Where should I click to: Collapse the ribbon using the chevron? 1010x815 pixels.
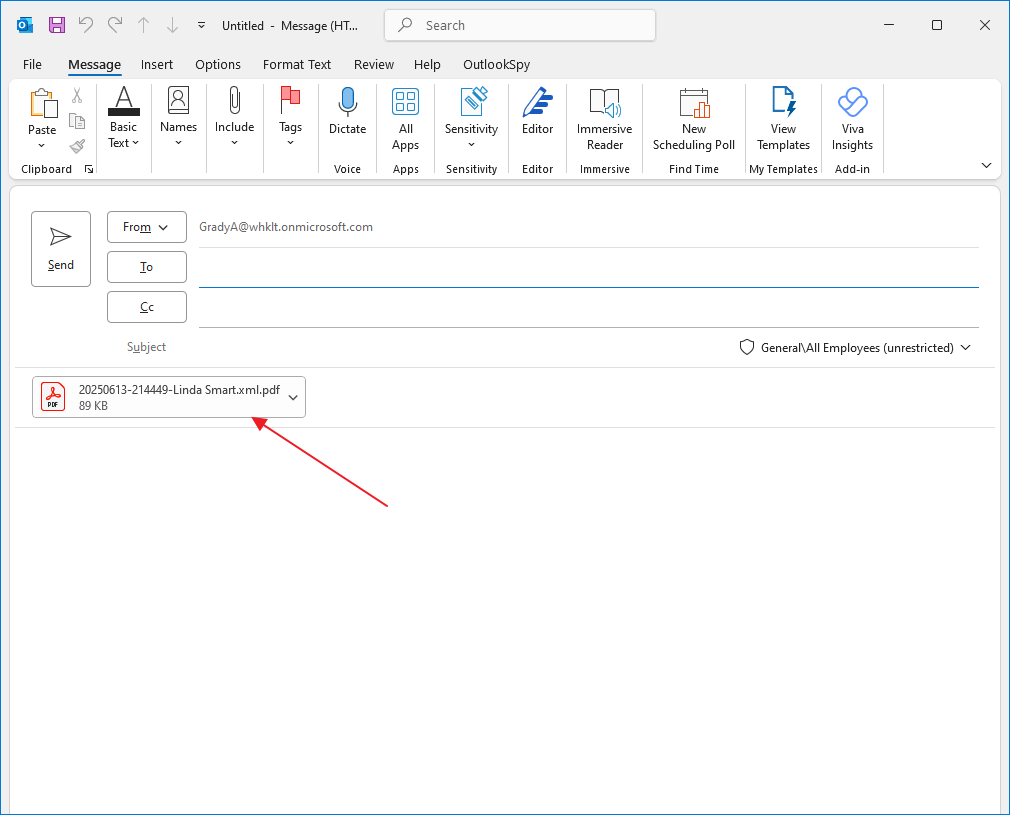pos(986,166)
